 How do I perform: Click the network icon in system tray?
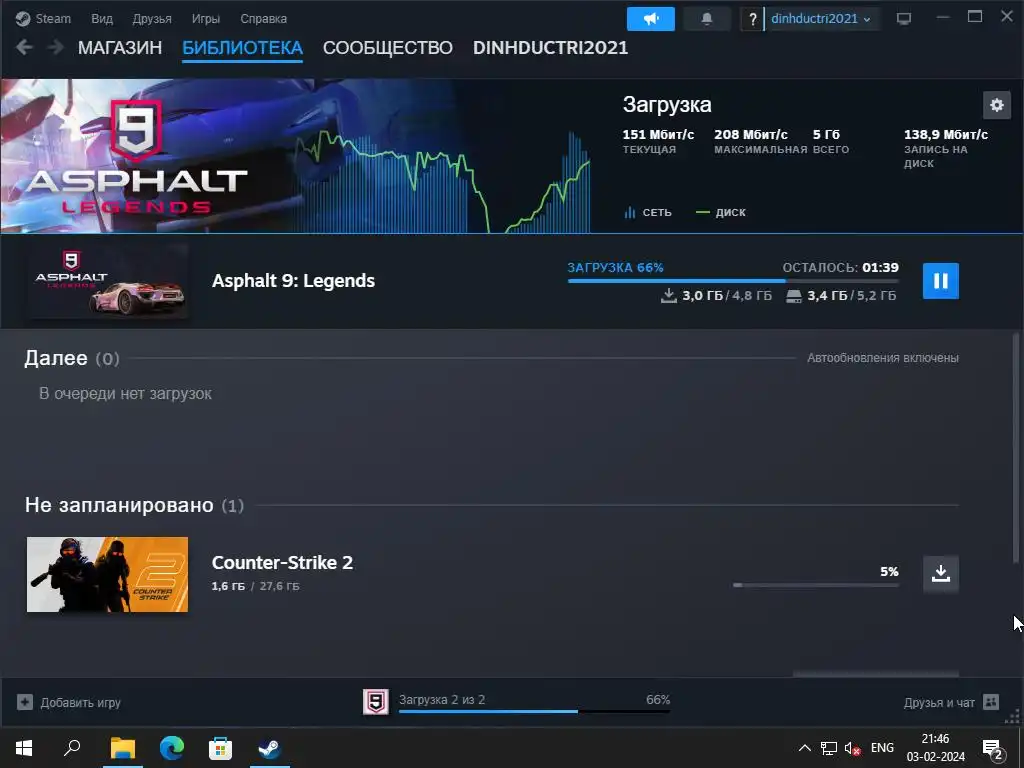click(829, 748)
